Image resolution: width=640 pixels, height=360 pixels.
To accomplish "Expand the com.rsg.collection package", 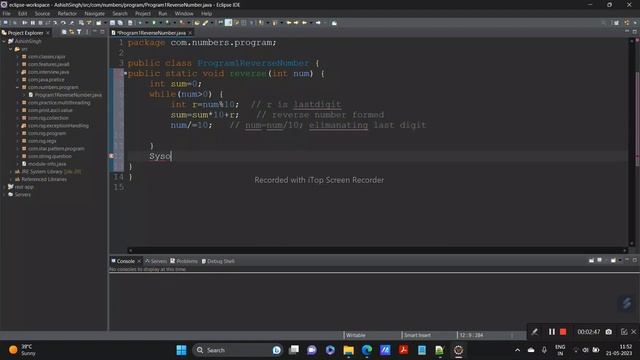I will [18, 118].
